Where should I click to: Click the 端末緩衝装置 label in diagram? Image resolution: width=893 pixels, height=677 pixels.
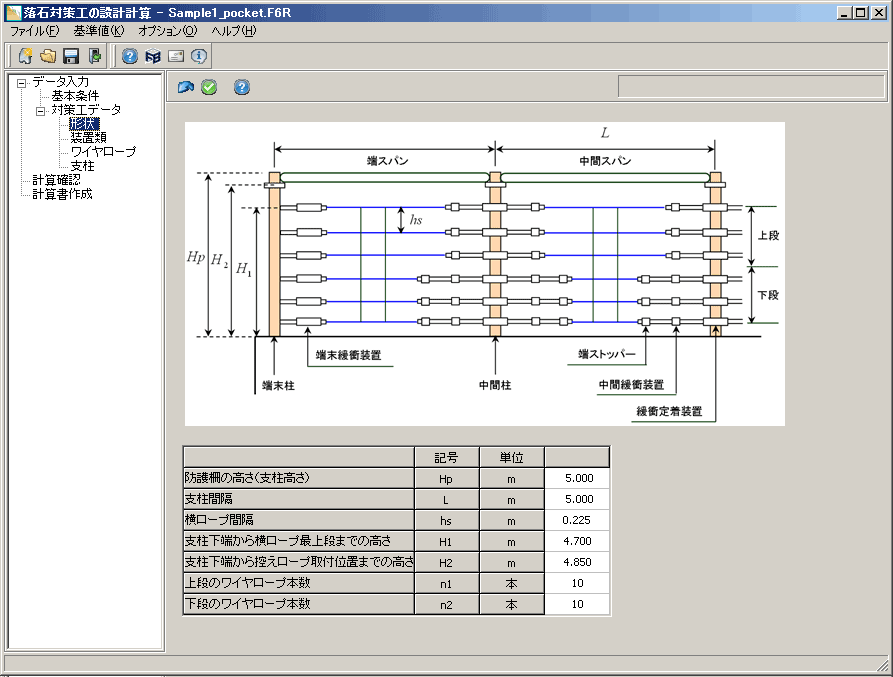point(348,355)
